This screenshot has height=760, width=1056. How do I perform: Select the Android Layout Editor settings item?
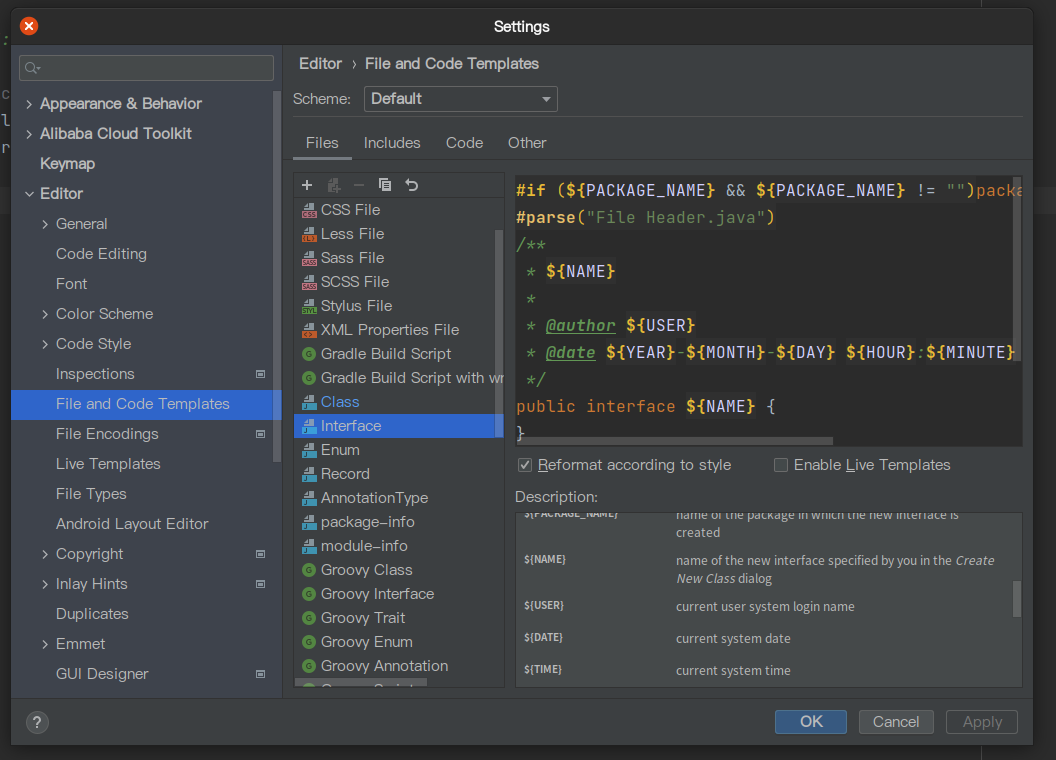pos(132,524)
